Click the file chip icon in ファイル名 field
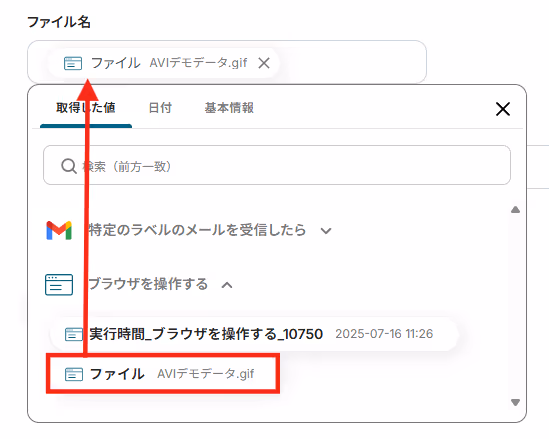Viewport: 549px width, 439px height. [x=73, y=63]
